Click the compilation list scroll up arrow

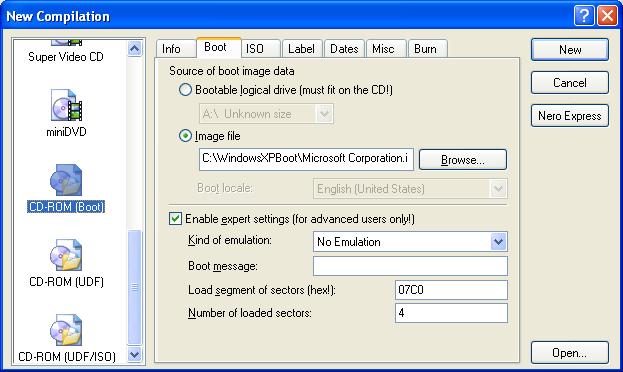[135, 48]
